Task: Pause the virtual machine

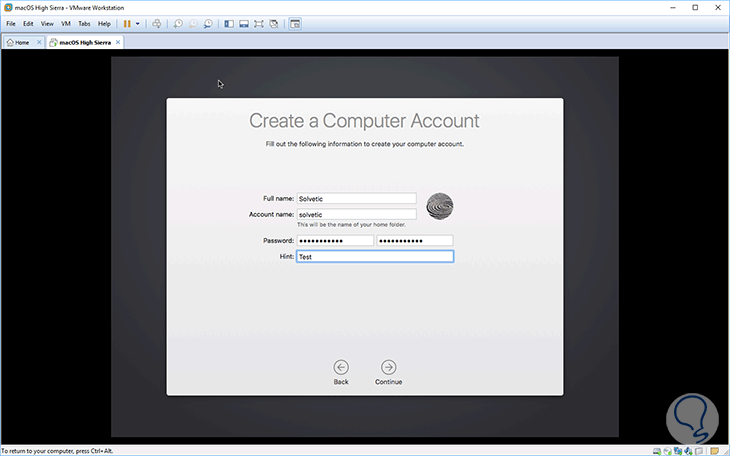Action: (x=127, y=24)
